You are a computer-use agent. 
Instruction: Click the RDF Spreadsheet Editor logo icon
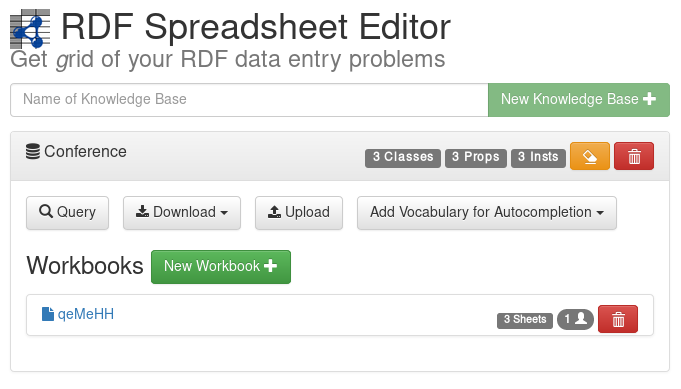click(x=30, y=29)
